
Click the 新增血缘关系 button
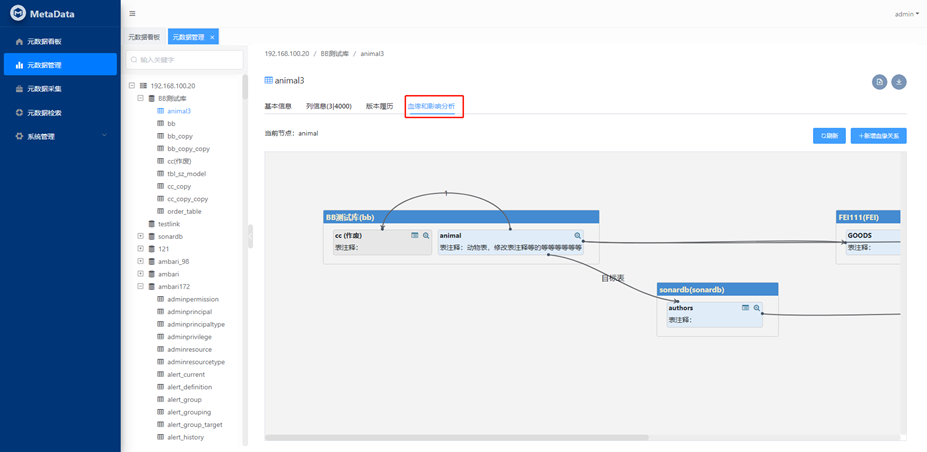(x=878, y=136)
